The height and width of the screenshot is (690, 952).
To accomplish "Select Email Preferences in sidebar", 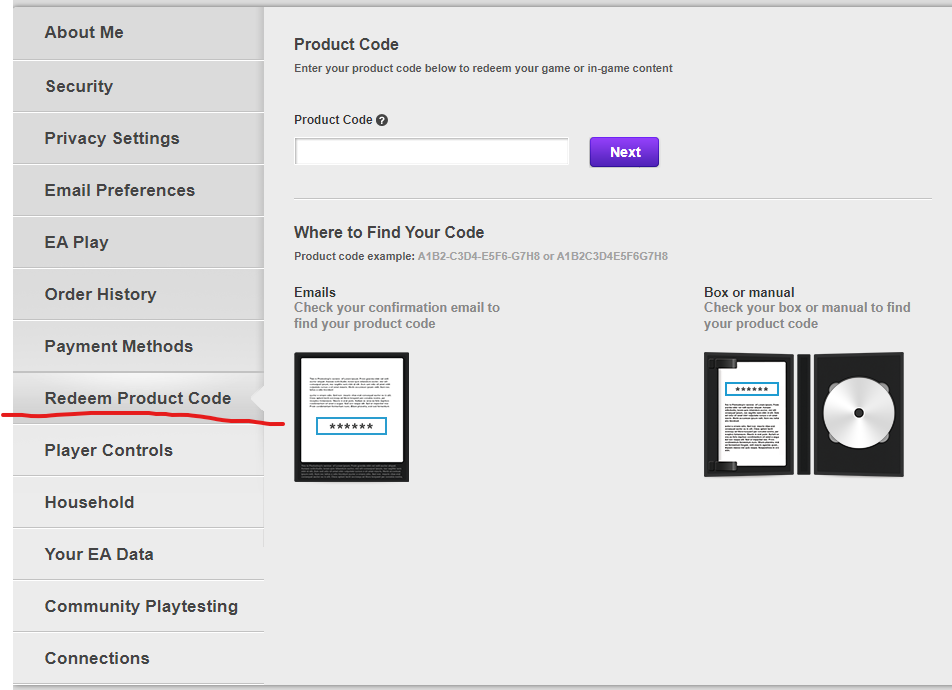I will (x=138, y=191).
